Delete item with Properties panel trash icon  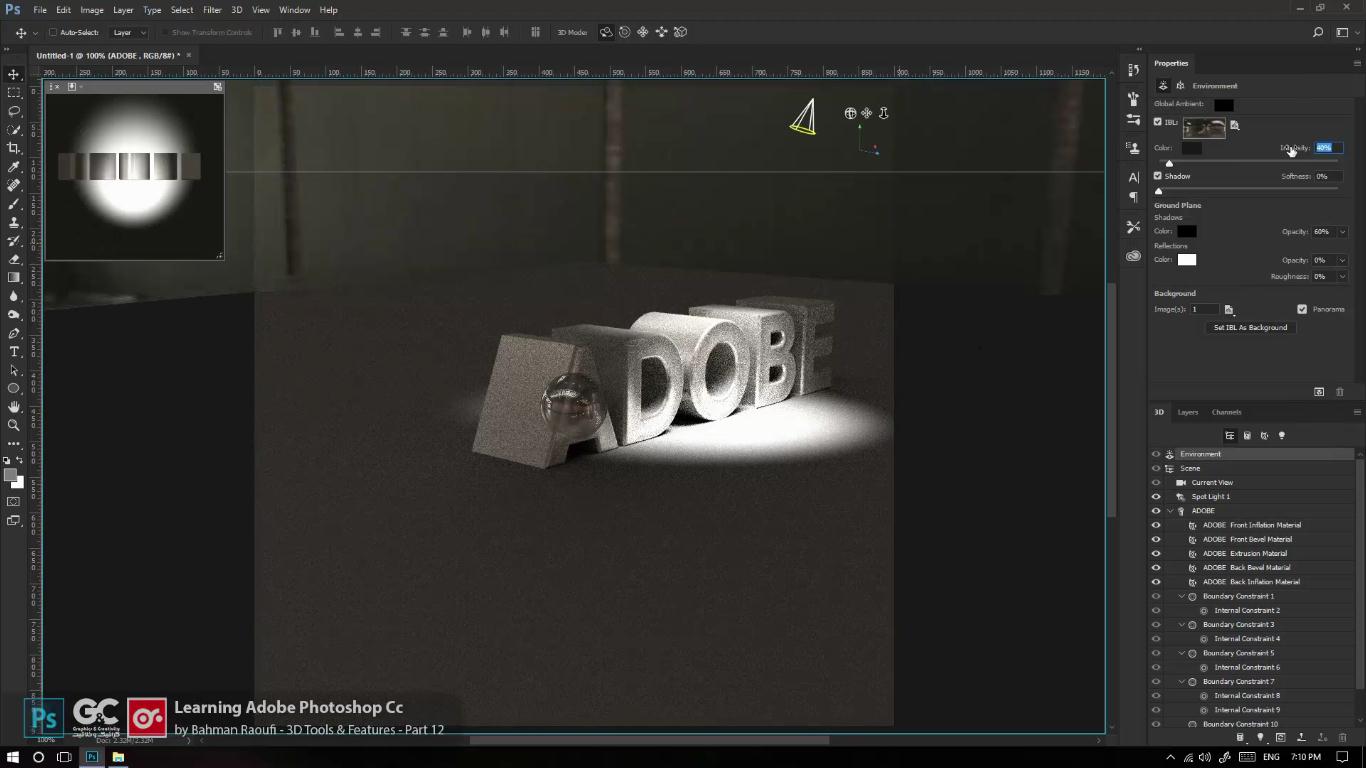(1340, 392)
